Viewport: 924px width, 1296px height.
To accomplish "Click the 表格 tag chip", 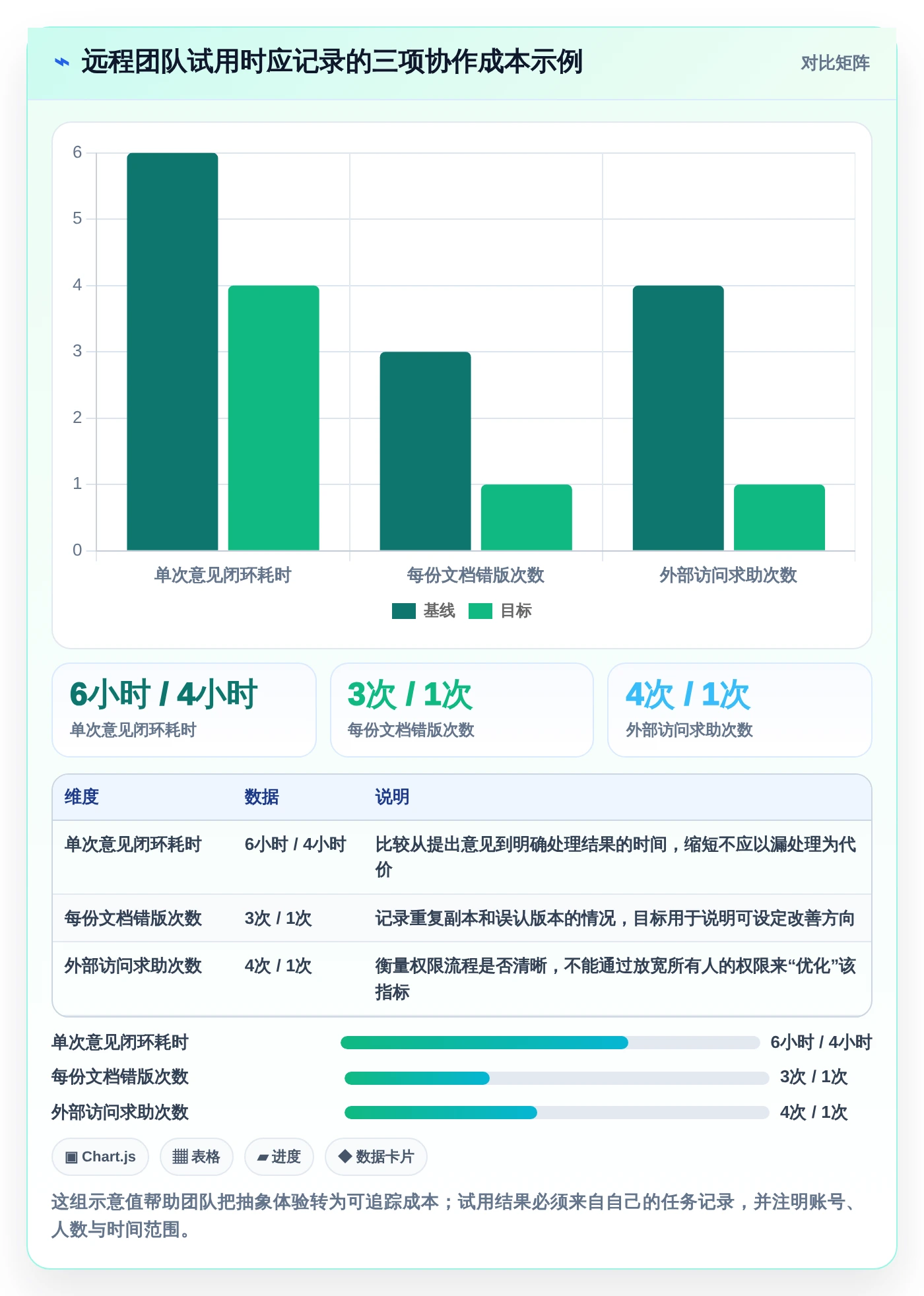I will pos(197,1157).
